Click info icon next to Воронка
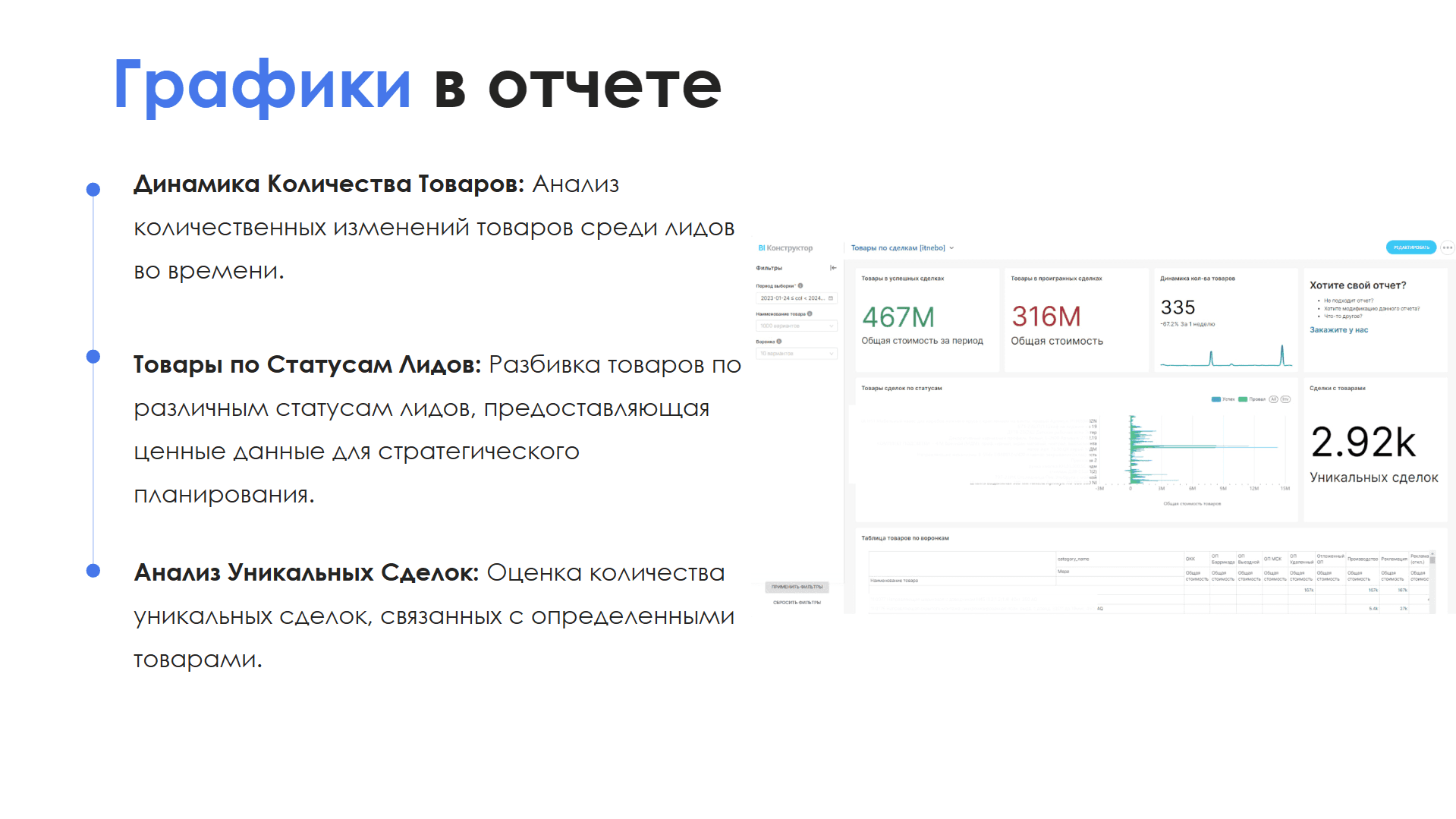Image resolution: width=1456 pixels, height=819 pixels. coord(779,342)
